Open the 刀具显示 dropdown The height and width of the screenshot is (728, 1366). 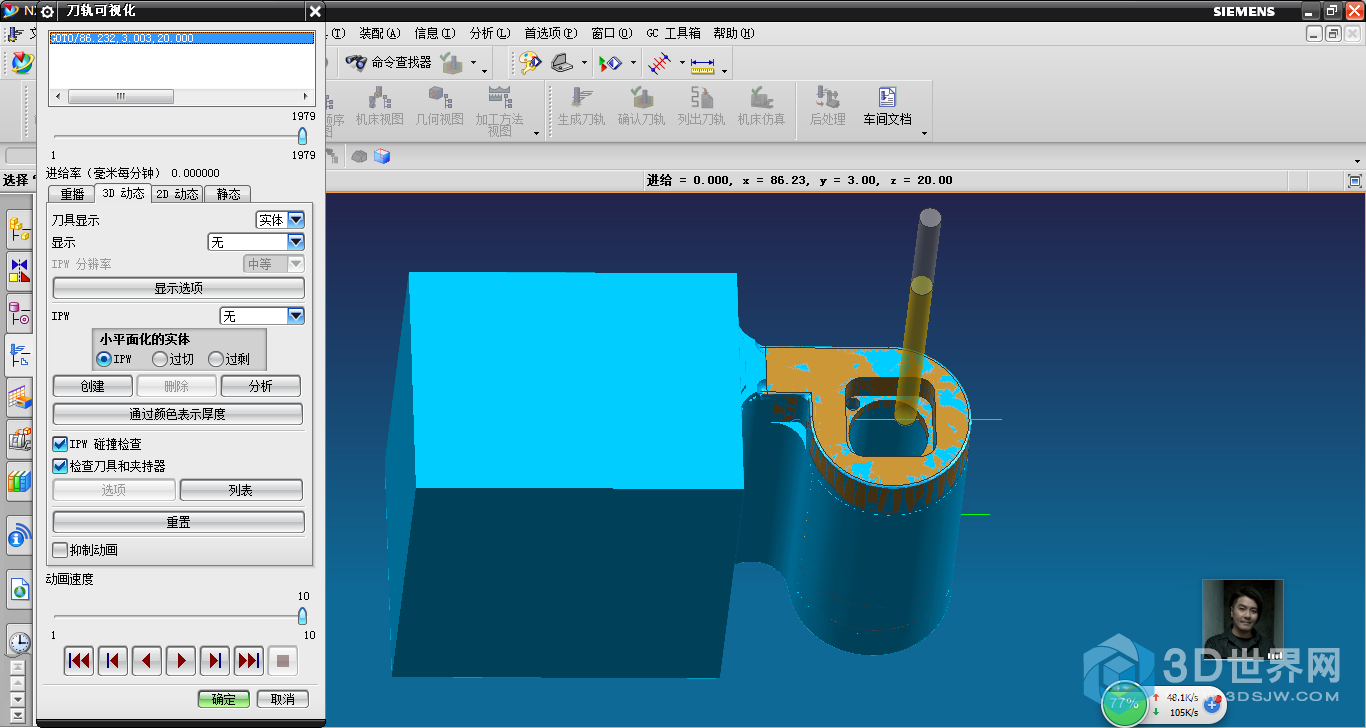(x=295, y=220)
